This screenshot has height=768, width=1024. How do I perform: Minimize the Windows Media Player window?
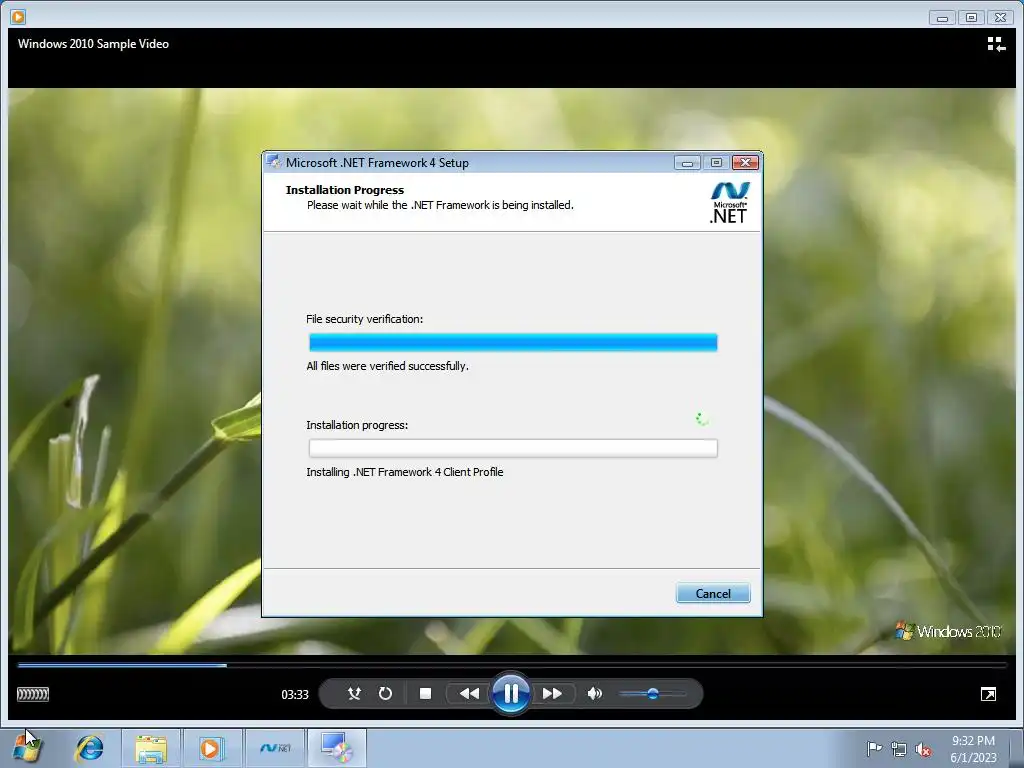[942, 18]
